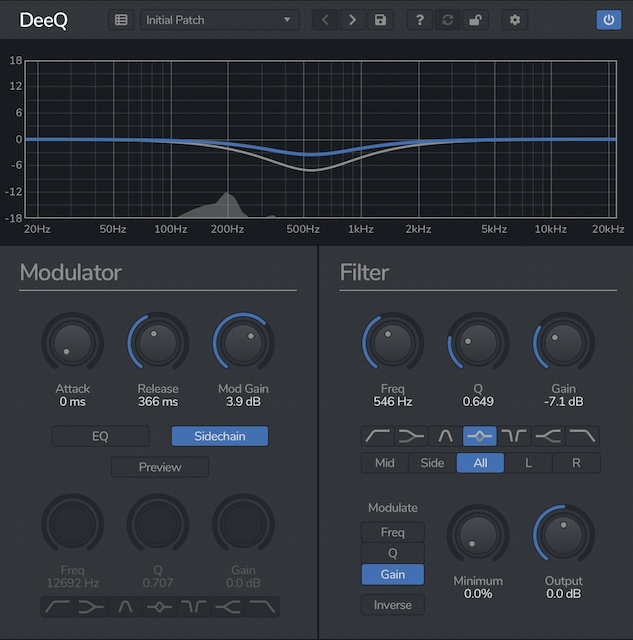This screenshot has width=633, height=640.
Task: Click the Preview button
Action: (x=160, y=467)
